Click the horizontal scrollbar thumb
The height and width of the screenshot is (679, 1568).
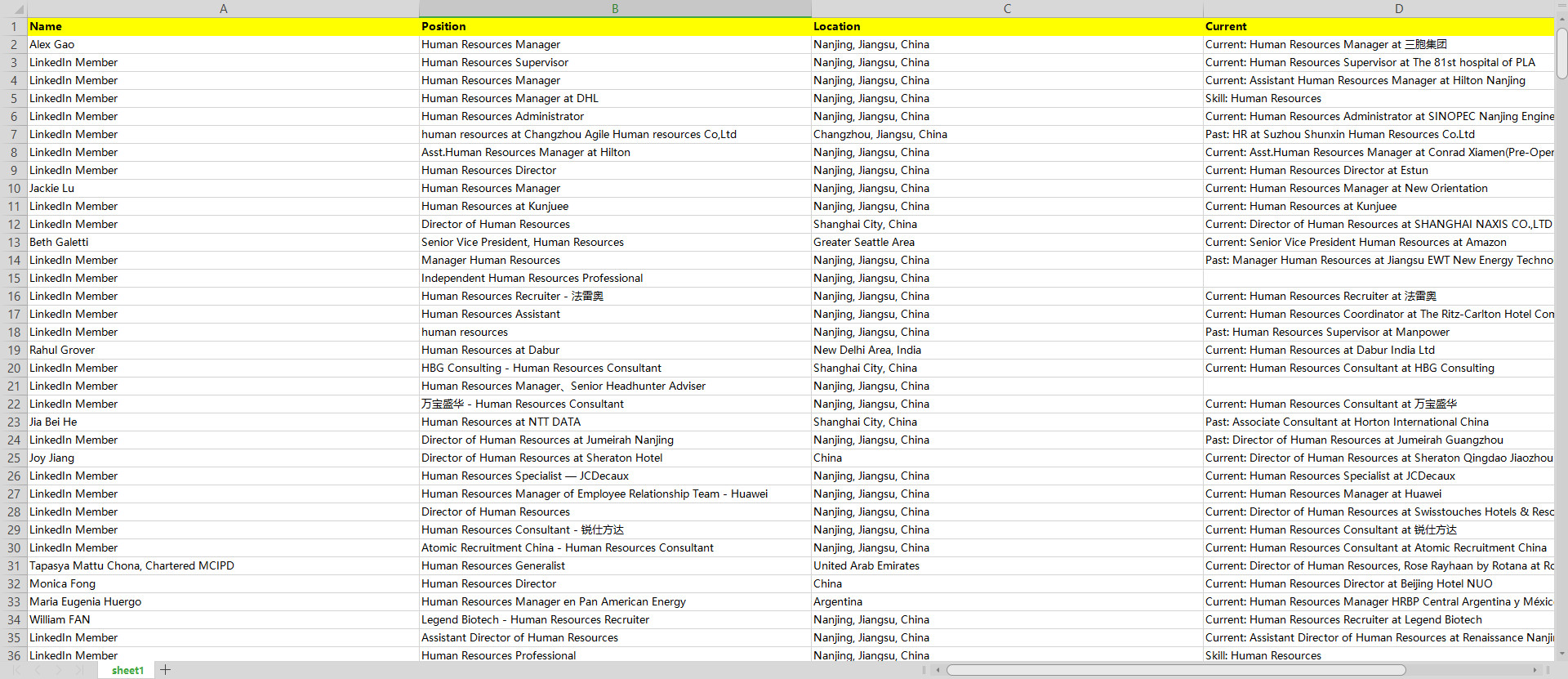coord(1176,670)
